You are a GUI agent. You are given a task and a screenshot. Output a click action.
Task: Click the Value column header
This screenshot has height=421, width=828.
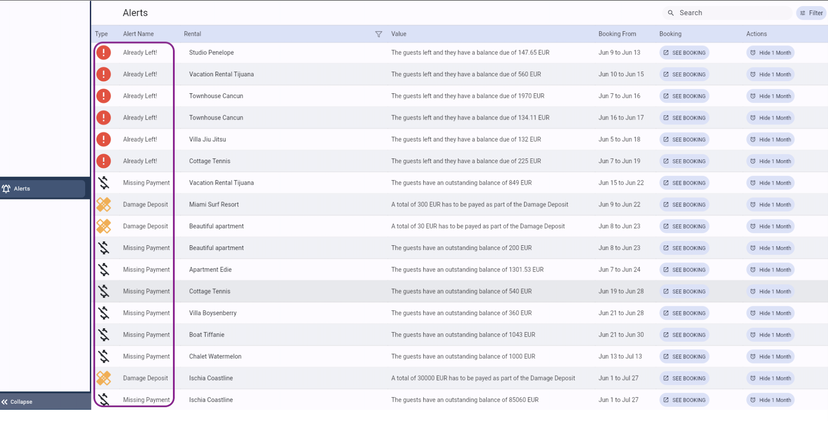(x=399, y=34)
